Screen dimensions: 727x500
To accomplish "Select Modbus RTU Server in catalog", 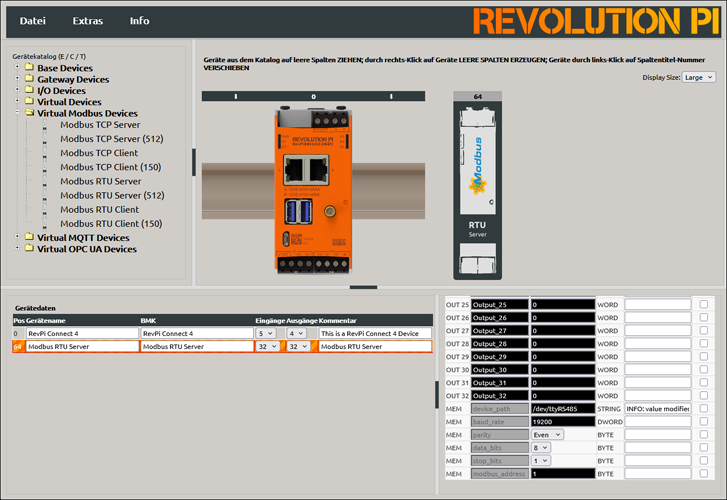I will (x=101, y=181).
